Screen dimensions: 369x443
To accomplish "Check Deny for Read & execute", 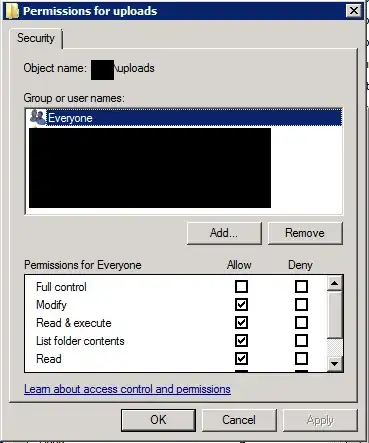I will tap(301, 322).
